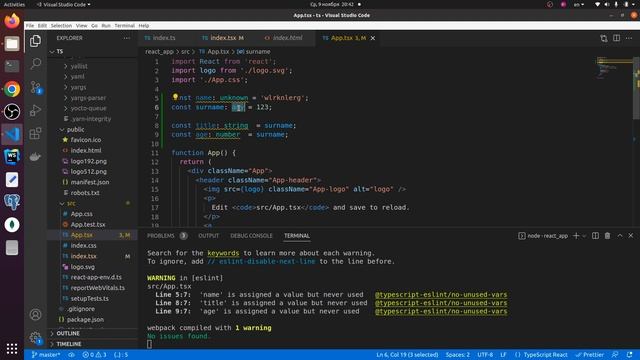Viewport: 640px width, 360px height.
Task: Open WebStorm from Ubuntu dock
Action: (x=12, y=157)
